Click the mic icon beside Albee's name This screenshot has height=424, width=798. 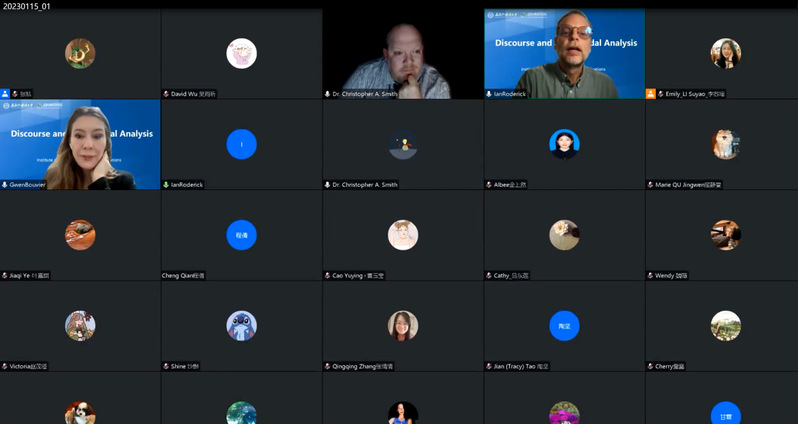click(x=489, y=185)
